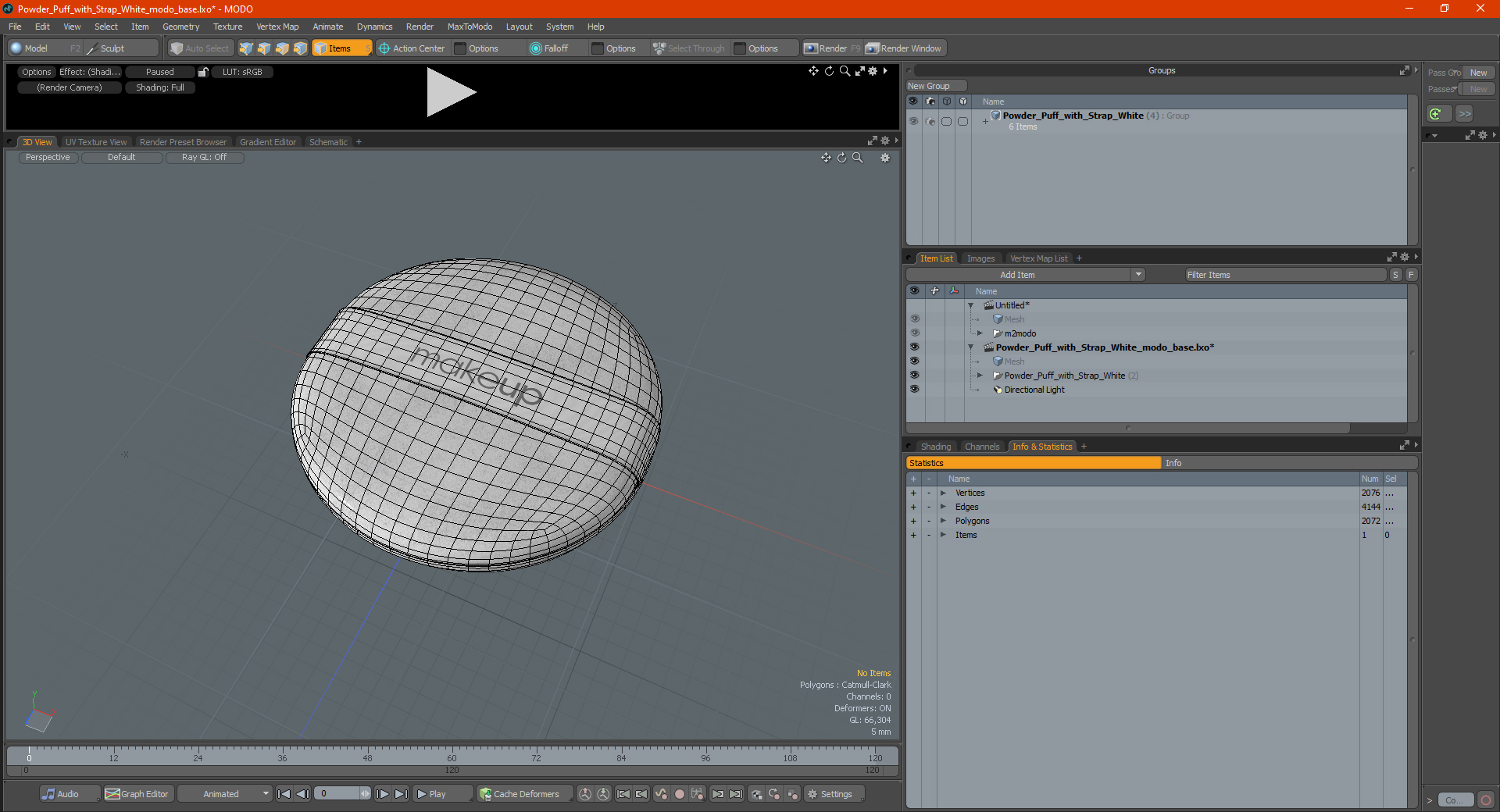Switch to UV Texture View tab

pyautogui.click(x=96, y=142)
